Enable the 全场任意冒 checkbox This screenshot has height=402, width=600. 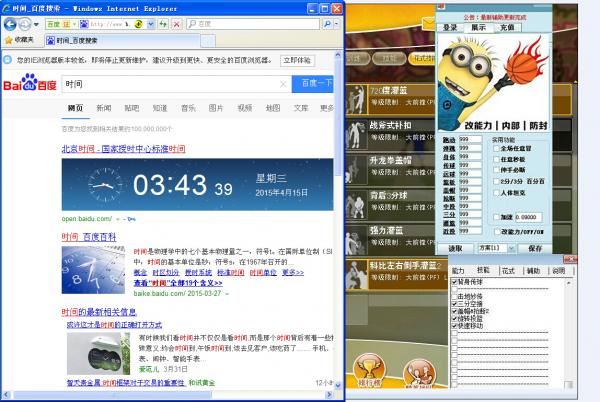pos(496,148)
